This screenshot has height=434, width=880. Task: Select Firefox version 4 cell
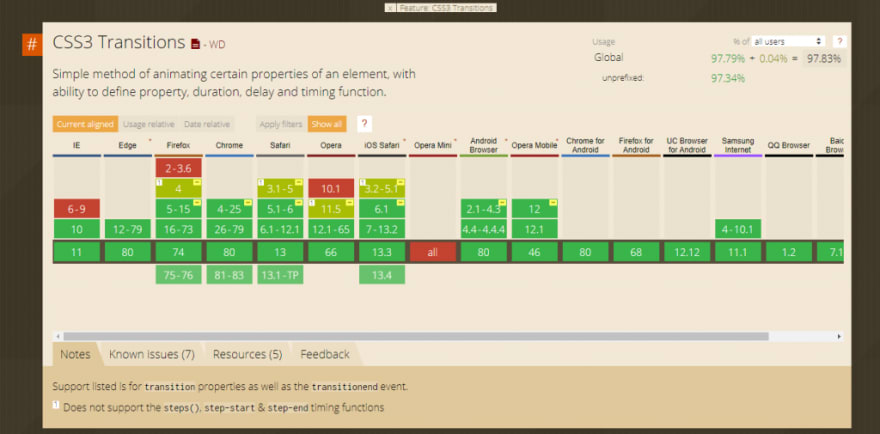(x=178, y=188)
